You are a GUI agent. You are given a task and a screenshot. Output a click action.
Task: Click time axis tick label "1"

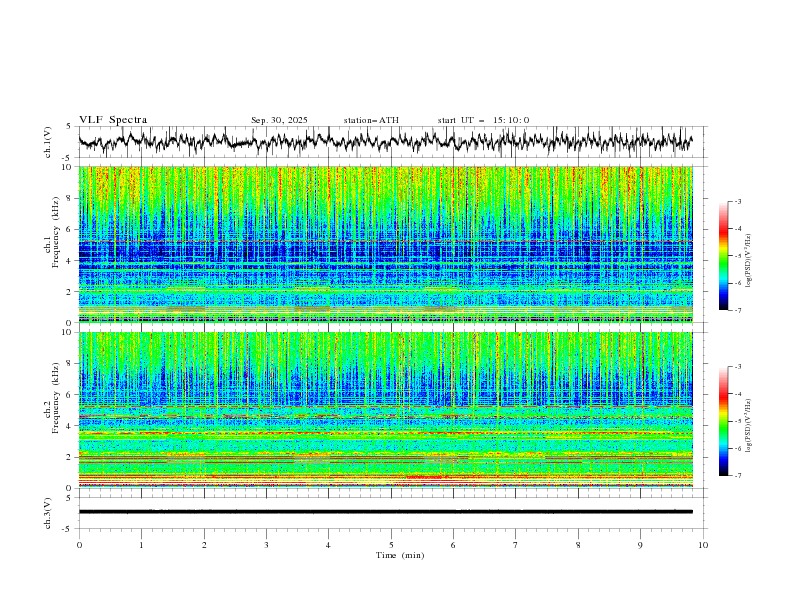click(141, 545)
